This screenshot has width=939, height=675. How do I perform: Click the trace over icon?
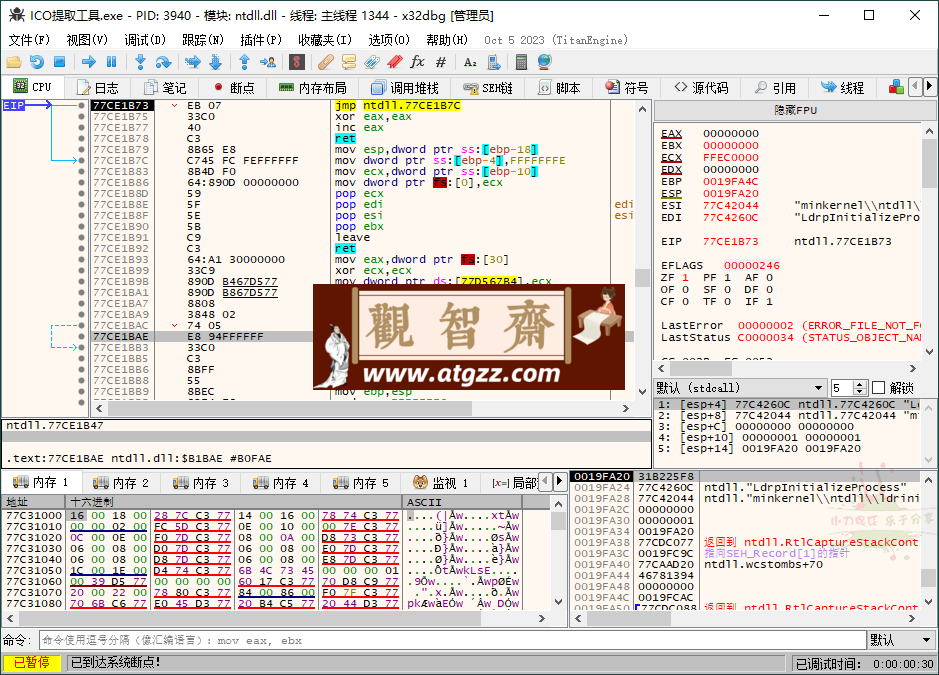click(x=216, y=62)
